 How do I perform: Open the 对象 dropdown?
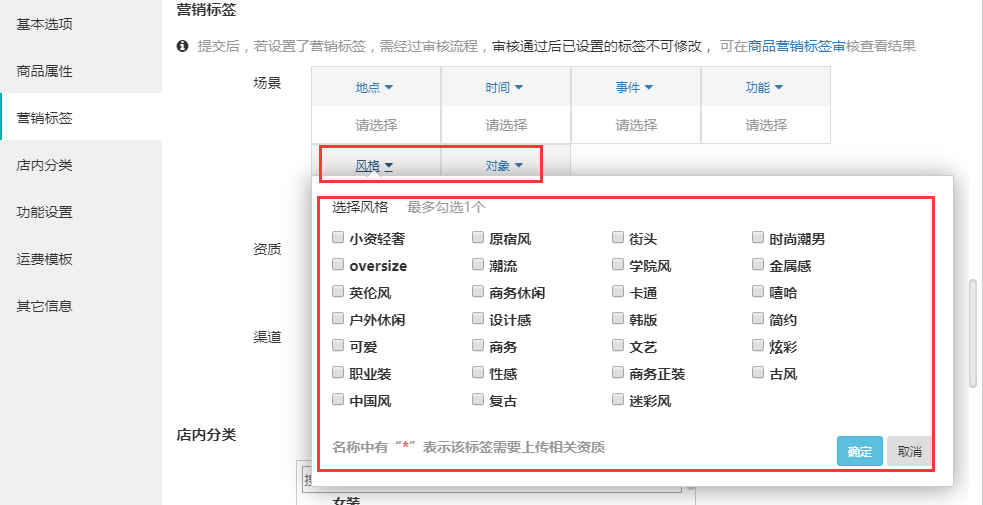(x=505, y=166)
